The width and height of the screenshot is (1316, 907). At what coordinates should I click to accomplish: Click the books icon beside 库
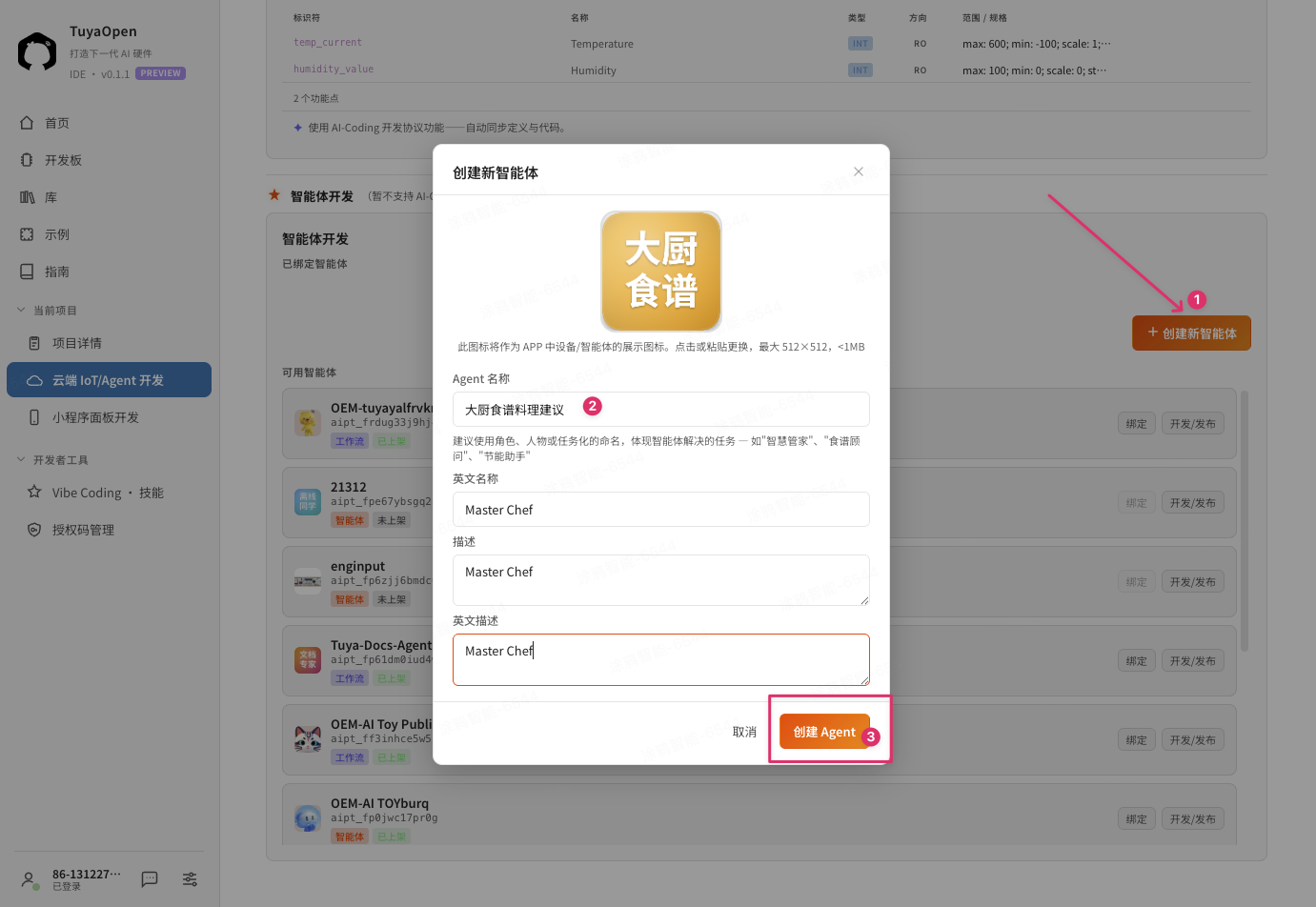coord(27,197)
